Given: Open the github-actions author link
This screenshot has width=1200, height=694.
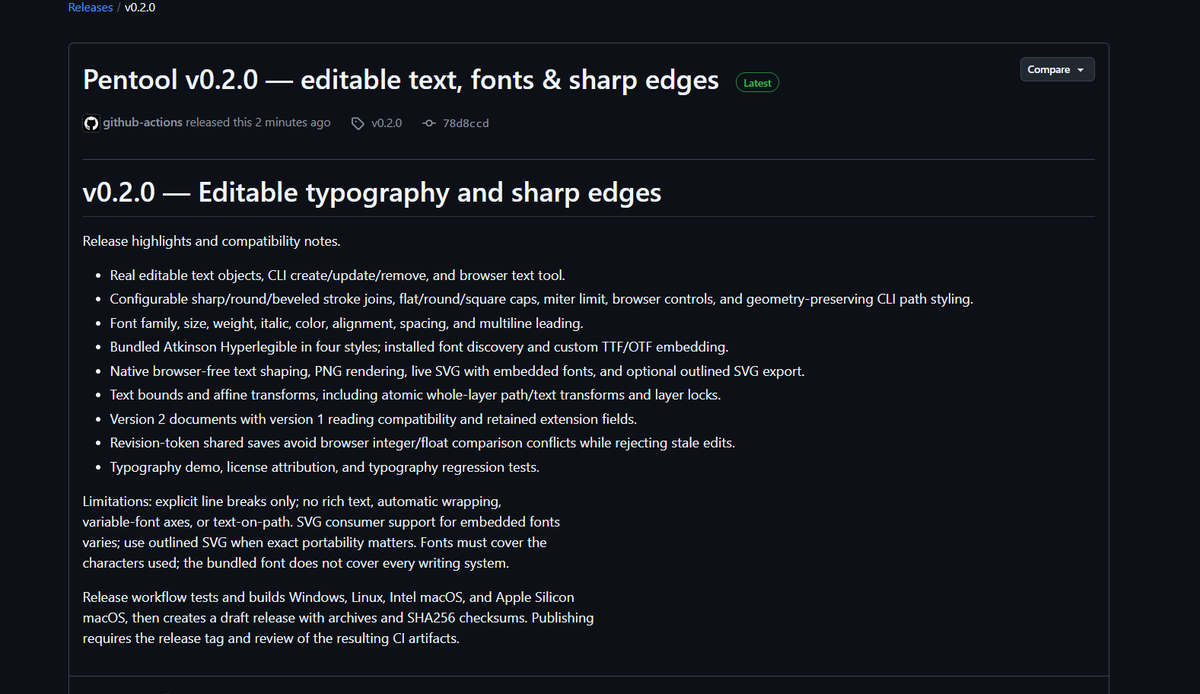Looking at the screenshot, I should pos(143,123).
